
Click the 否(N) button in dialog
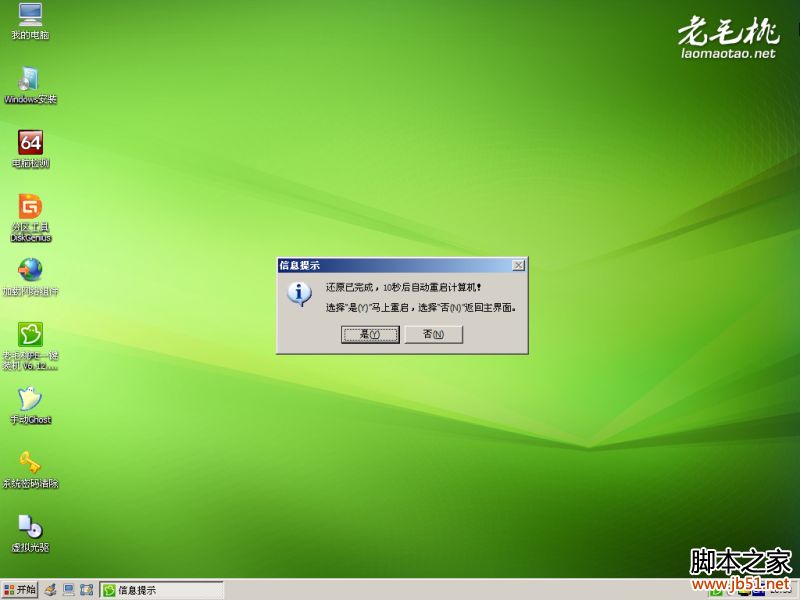[x=434, y=334]
